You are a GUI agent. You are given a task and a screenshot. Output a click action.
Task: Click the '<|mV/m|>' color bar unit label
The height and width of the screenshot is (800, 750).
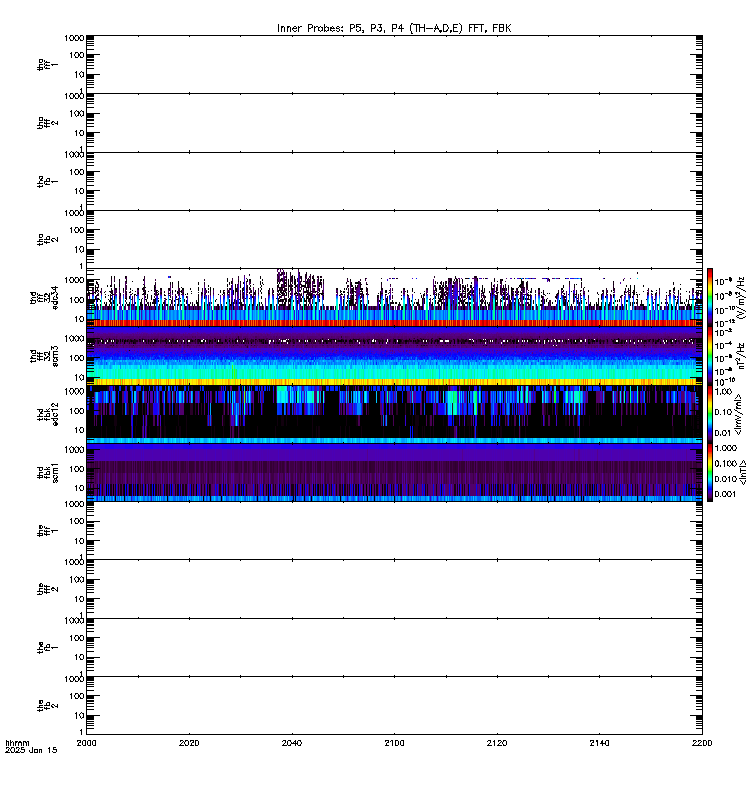(x=738, y=414)
